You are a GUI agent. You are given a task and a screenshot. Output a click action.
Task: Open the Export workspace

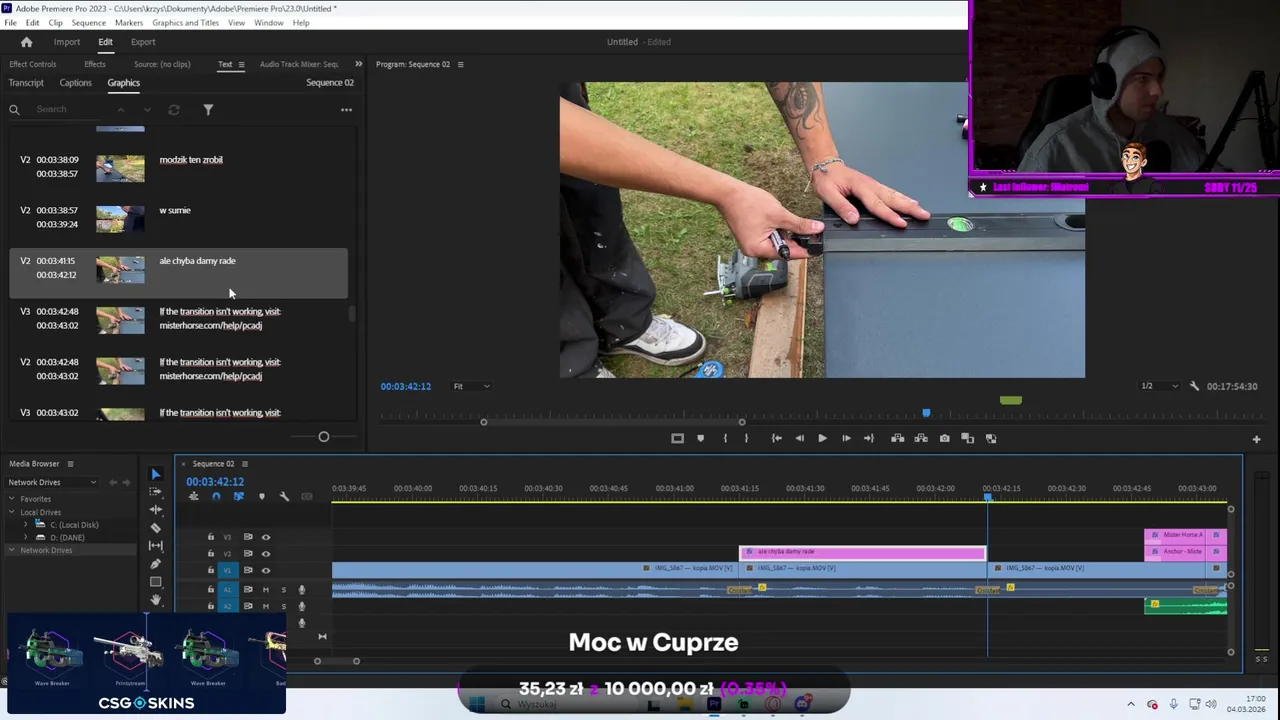pyautogui.click(x=143, y=42)
